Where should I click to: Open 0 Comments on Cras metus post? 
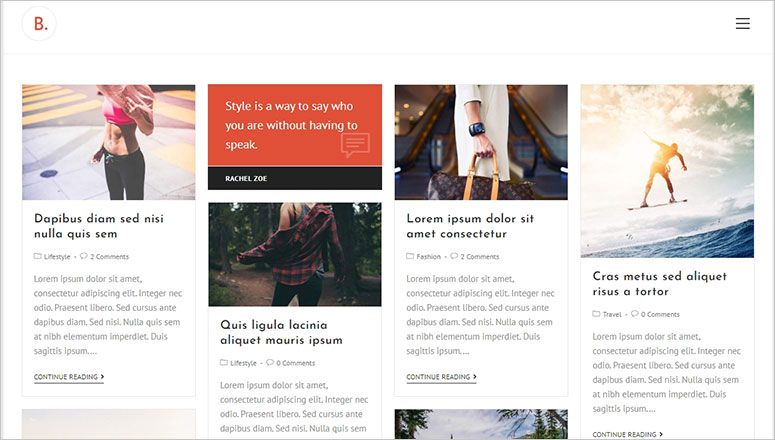(x=660, y=314)
